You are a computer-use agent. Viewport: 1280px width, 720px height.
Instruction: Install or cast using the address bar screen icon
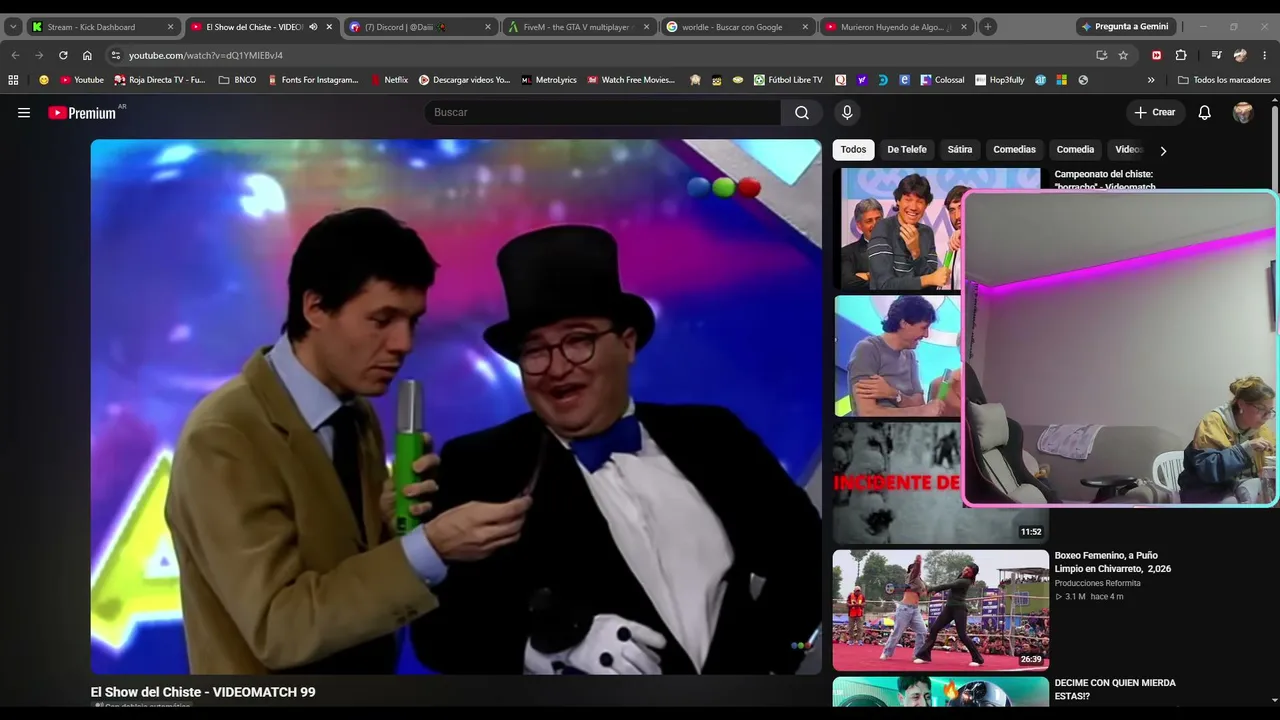[1101, 55]
